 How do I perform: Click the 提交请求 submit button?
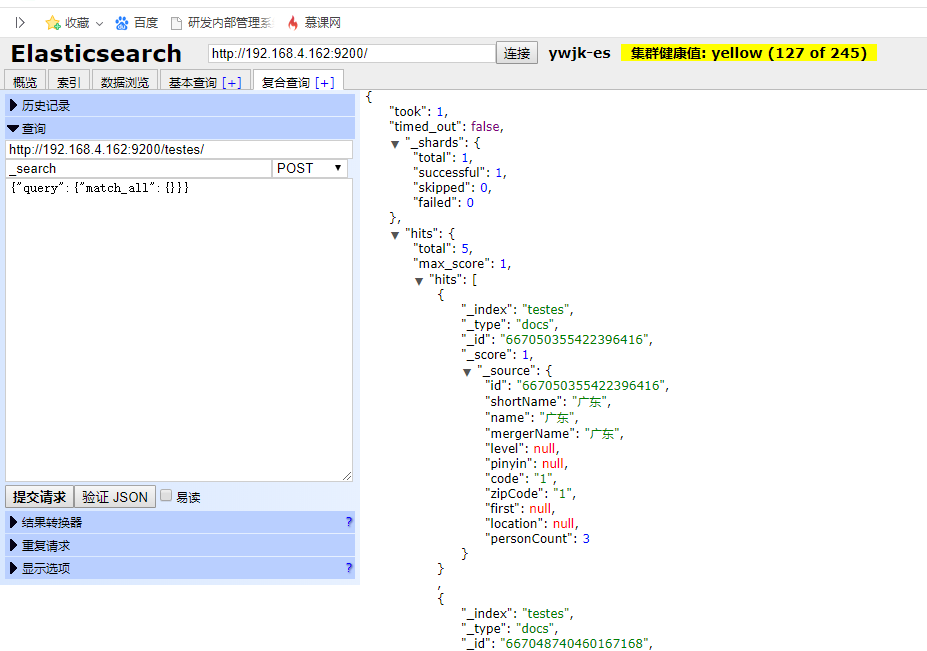(38, 496)
